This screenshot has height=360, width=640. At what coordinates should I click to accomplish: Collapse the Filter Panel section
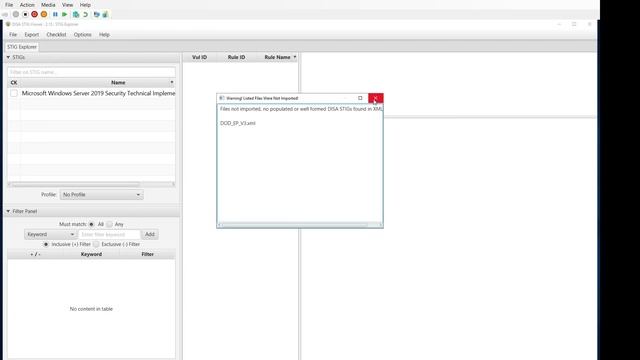(8, 211)
